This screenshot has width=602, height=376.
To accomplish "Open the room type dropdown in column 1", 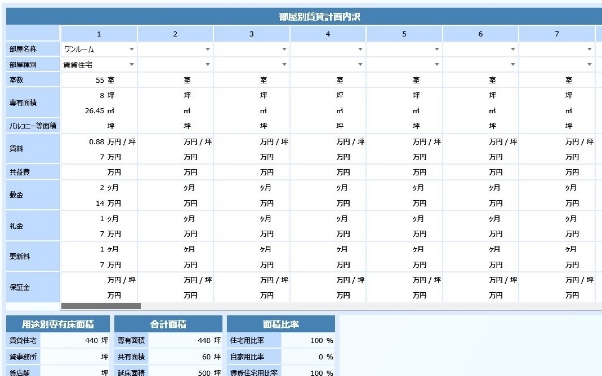I will click(99, 65).
